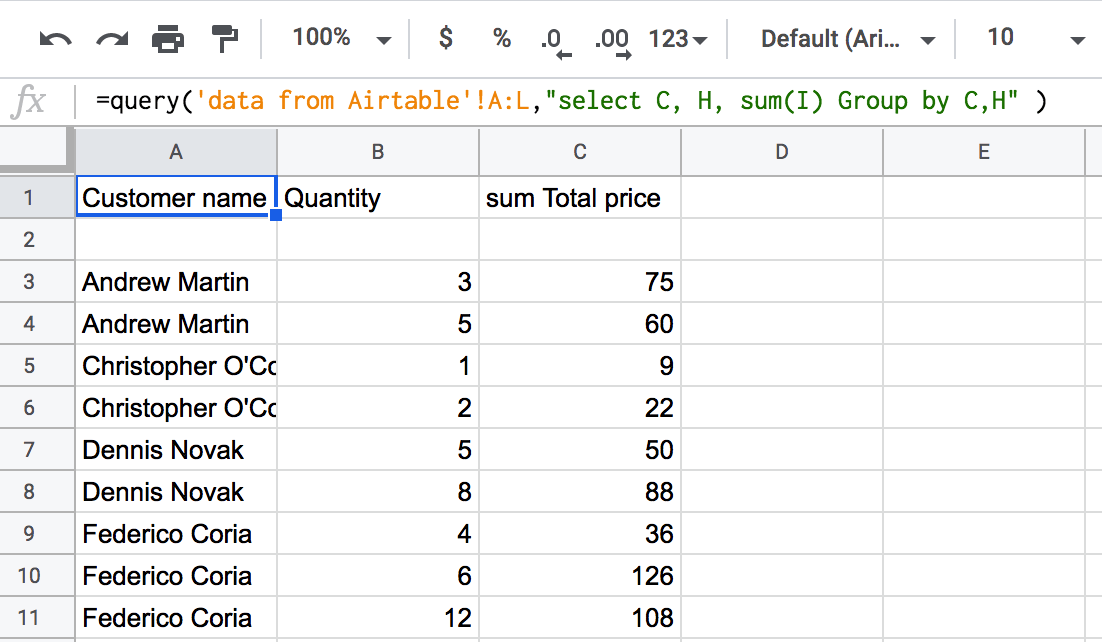
Task: Click the sum Total price cell
Action: click(580, 198)
